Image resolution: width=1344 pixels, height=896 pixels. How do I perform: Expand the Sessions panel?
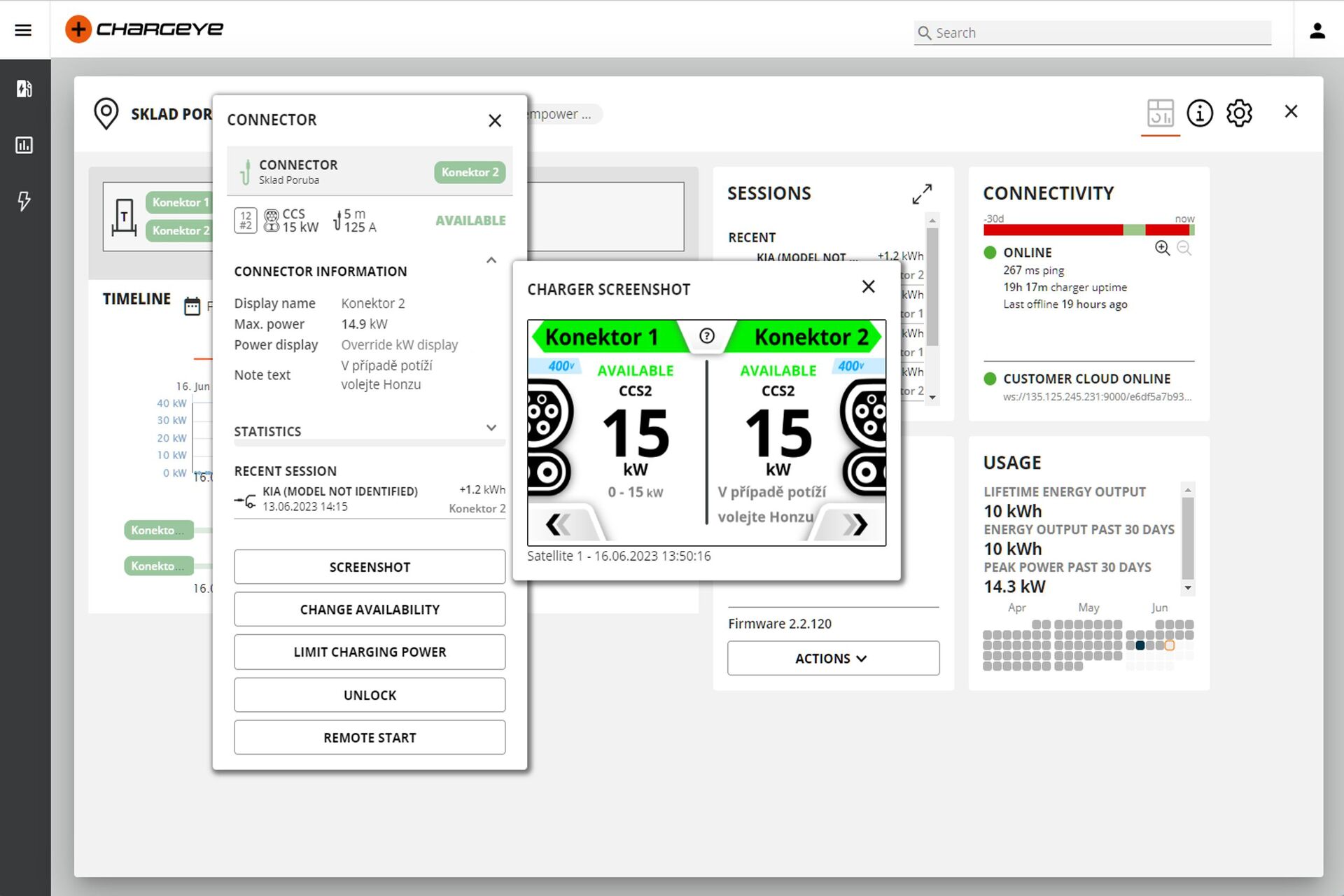922,194
